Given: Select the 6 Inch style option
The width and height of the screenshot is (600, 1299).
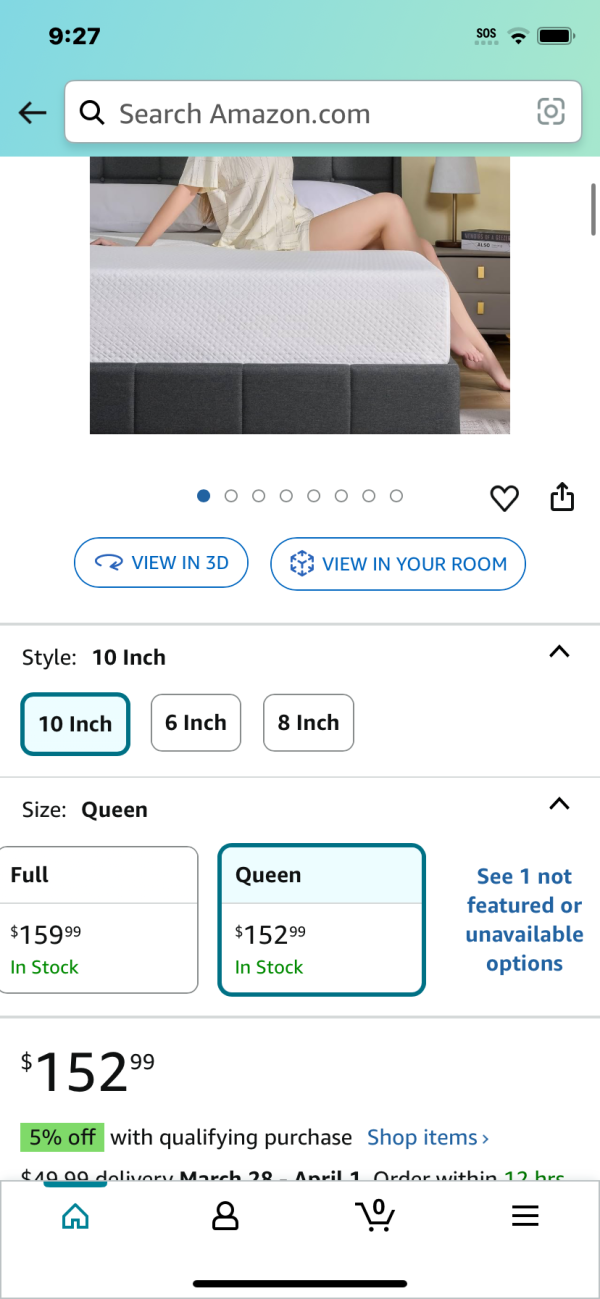Looking at the screenshot, I should click(196, 722).
